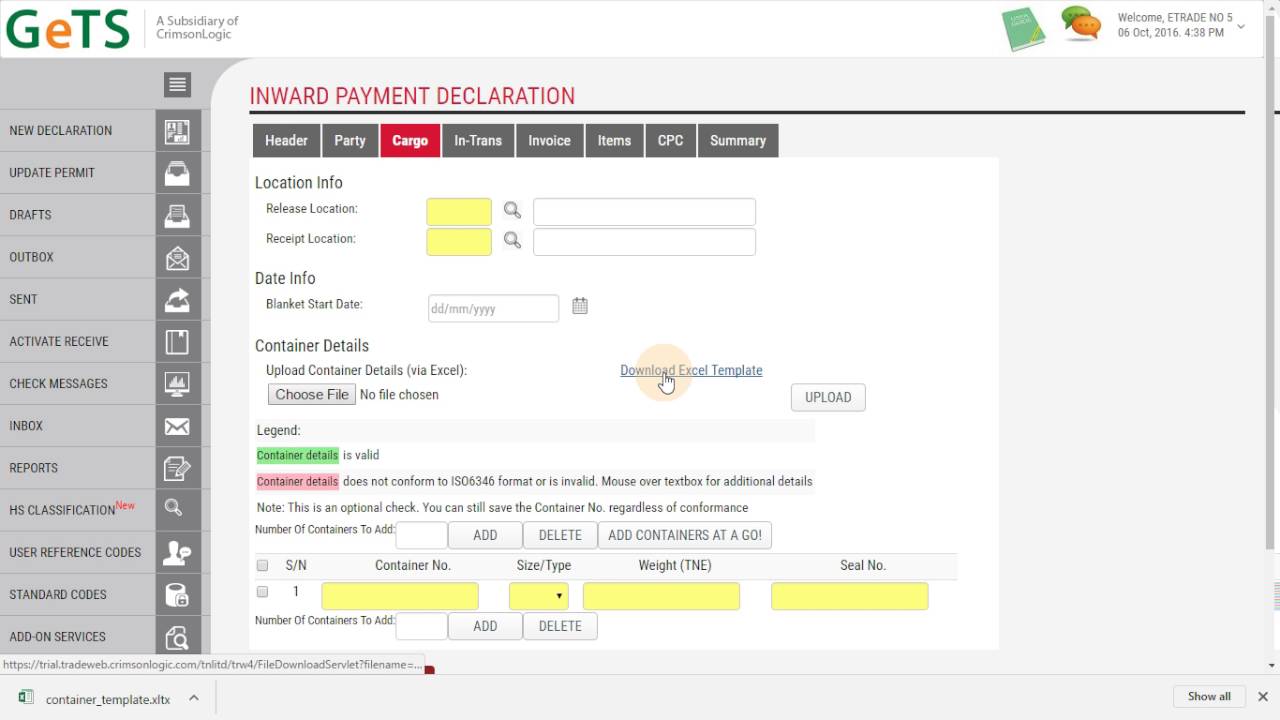Click the Seal No. field in row 1
The image size is (1280, 720).
(x=849, y=596)
